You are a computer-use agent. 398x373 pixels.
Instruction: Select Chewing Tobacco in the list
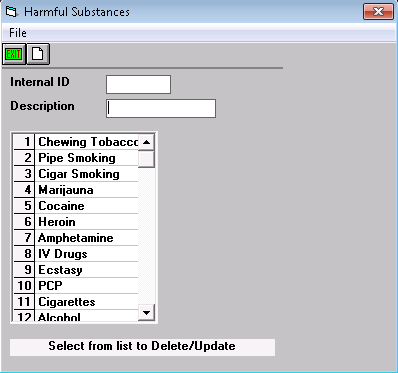(87, 142)
